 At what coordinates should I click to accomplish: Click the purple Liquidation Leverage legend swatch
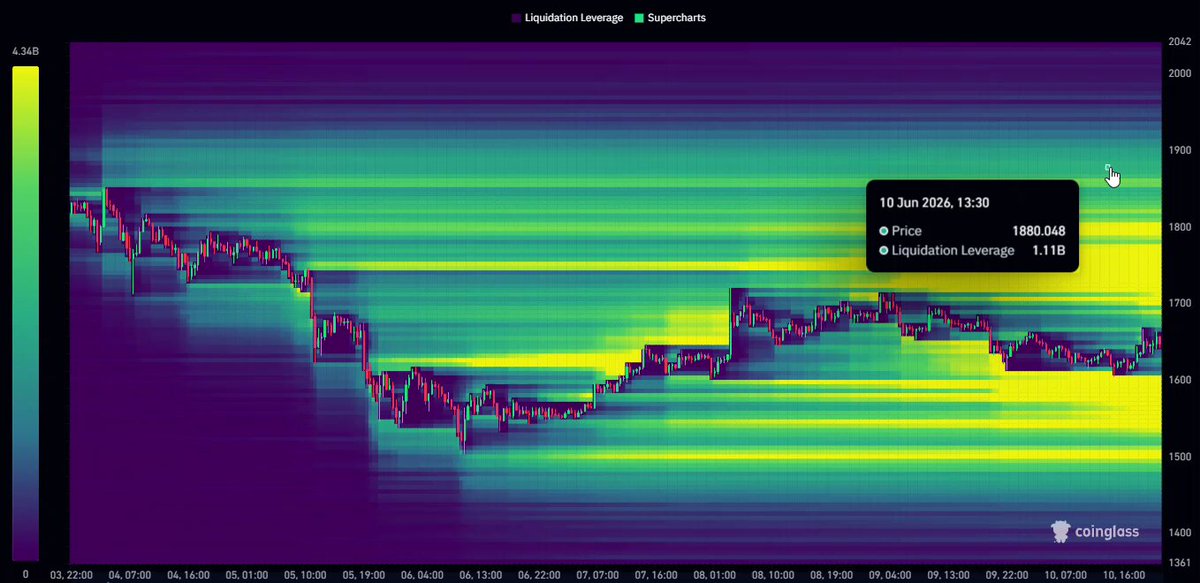(516, 18)
